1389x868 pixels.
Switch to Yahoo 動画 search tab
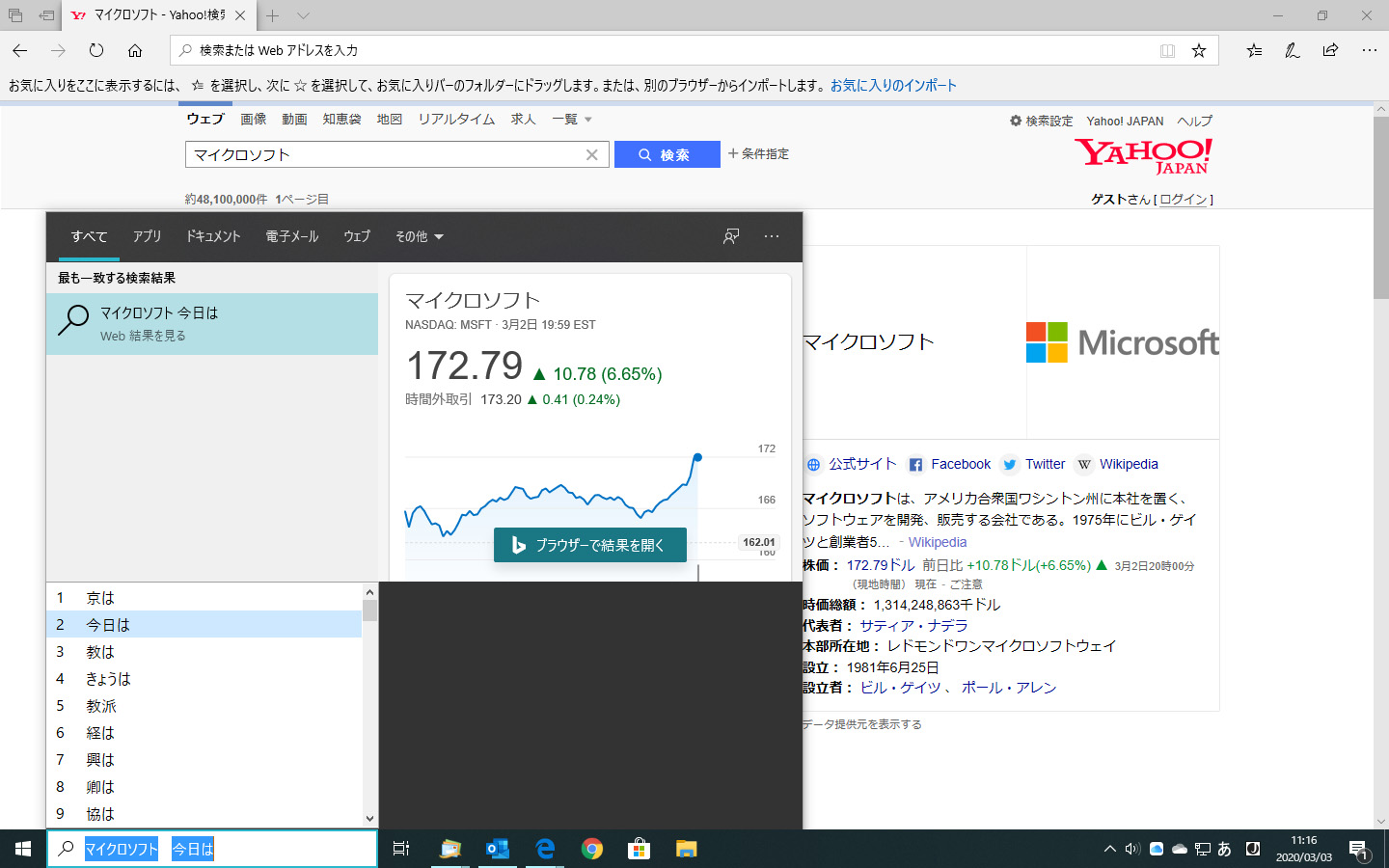pyautogui.click(x=294, y=119)
